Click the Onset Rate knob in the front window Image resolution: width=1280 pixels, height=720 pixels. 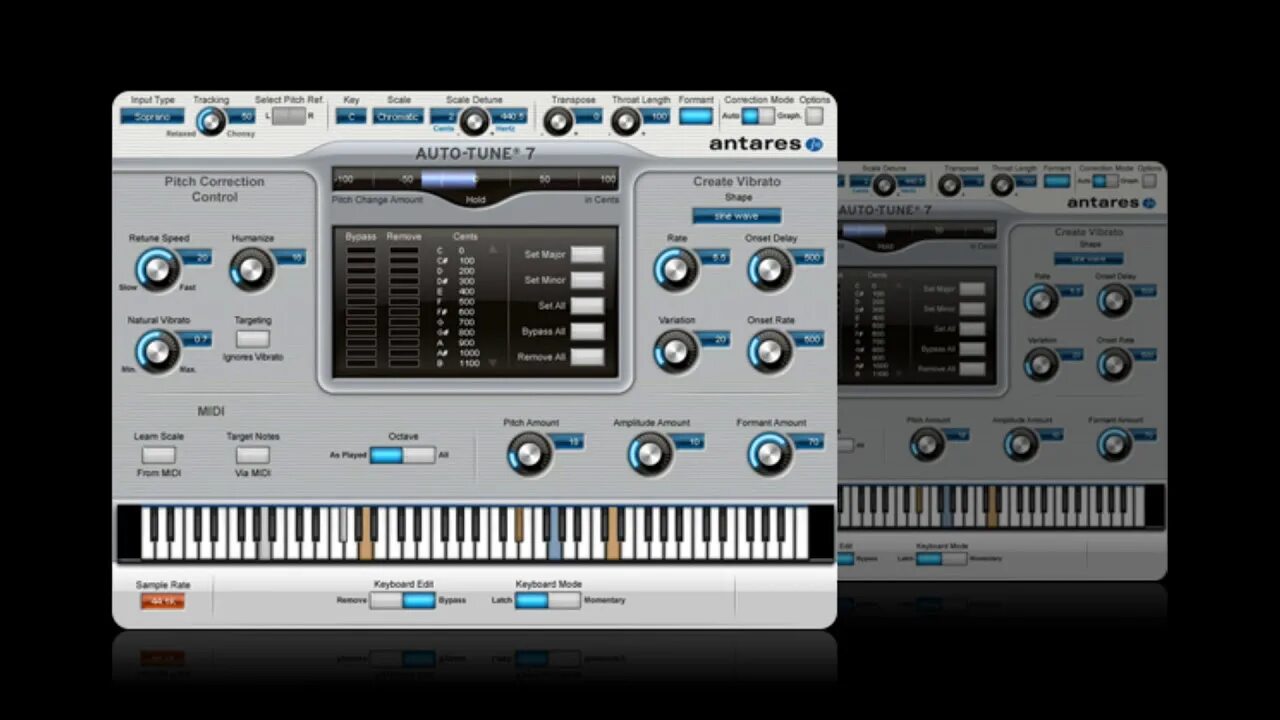(x=769, y=351)
